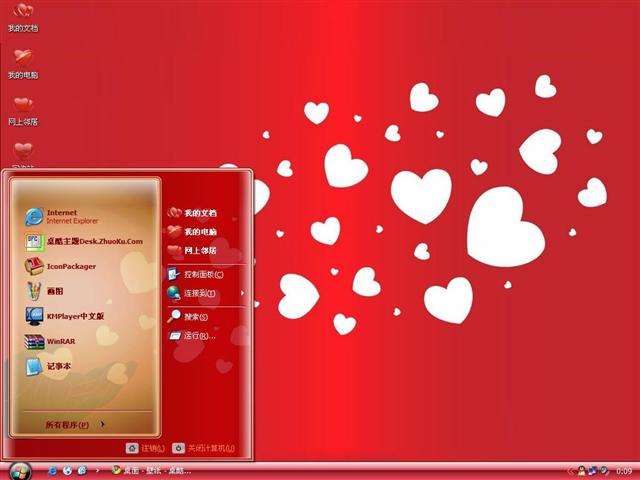This screenshot has width=640, height=480.
Task: Click the taskbar clock showing 0:09
Action: pyautogui.click(x=624, y=471)
